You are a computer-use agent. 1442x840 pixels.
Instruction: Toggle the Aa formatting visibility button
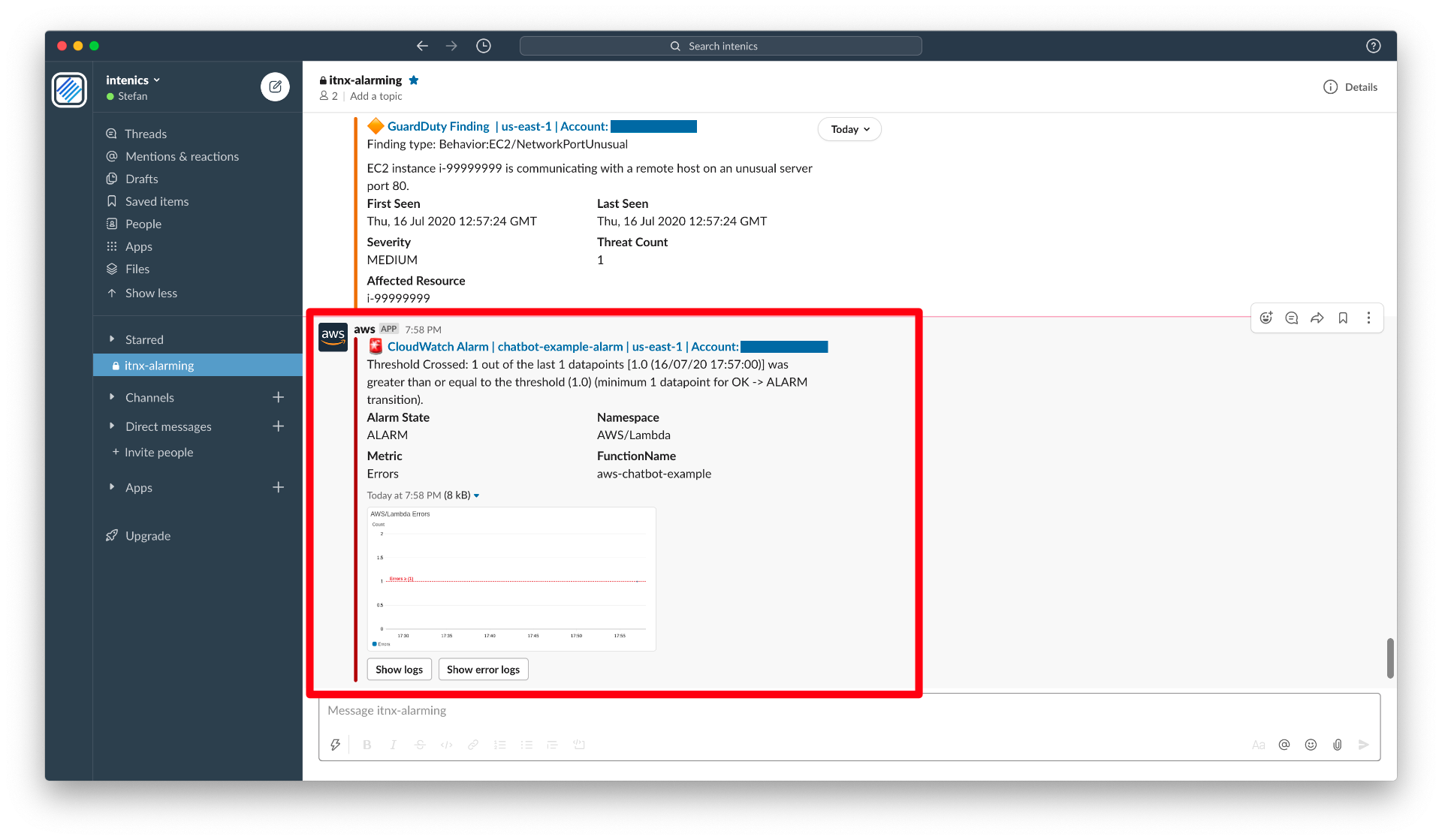1259,745
